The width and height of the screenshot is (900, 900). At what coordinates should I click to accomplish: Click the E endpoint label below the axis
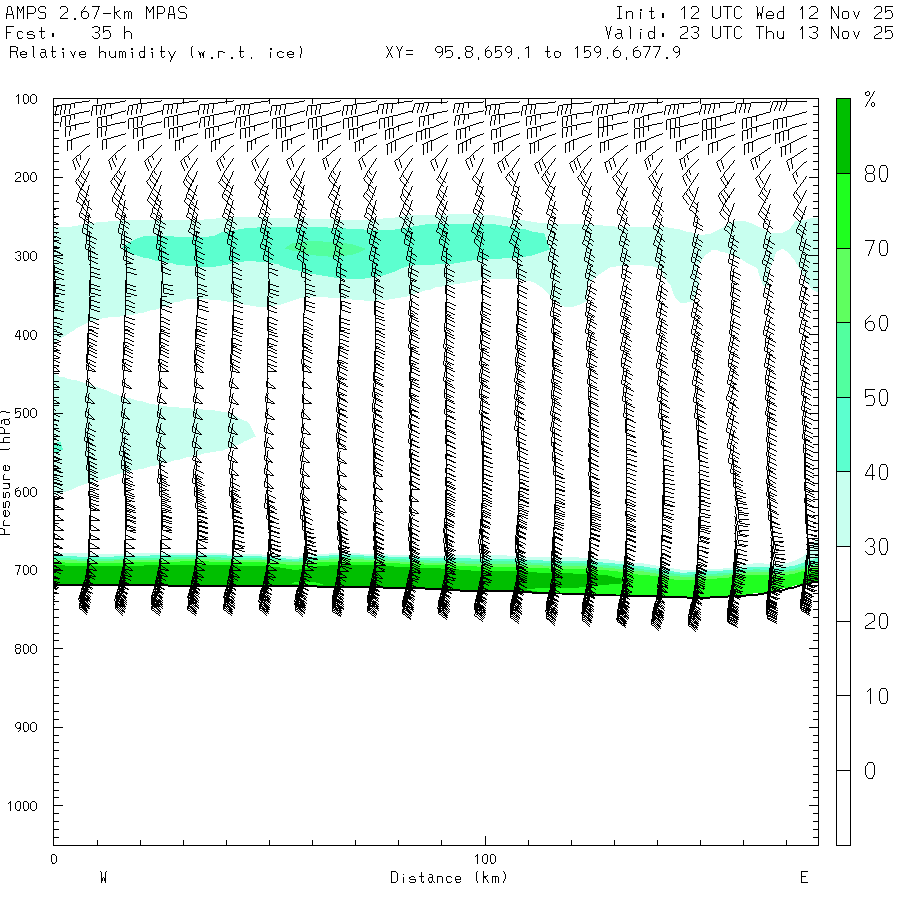point(803,878)
